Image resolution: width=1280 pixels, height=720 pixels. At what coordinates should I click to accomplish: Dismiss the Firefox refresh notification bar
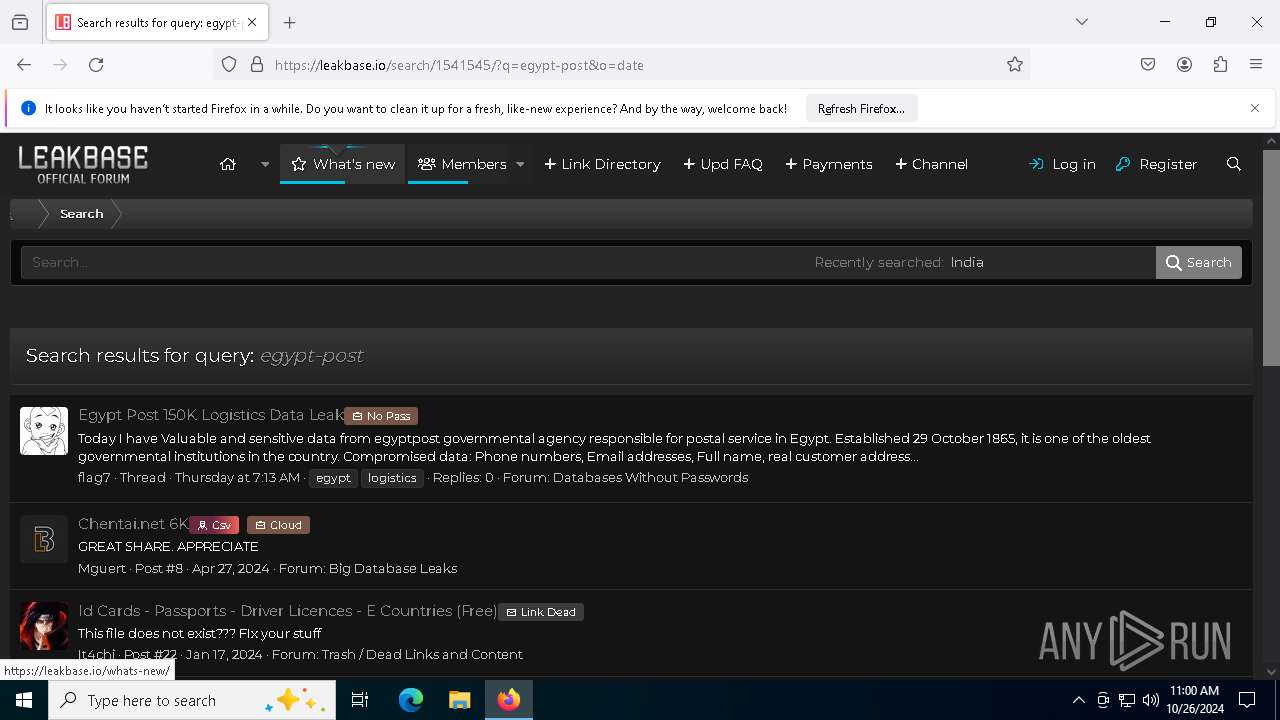click(1255, 108)
